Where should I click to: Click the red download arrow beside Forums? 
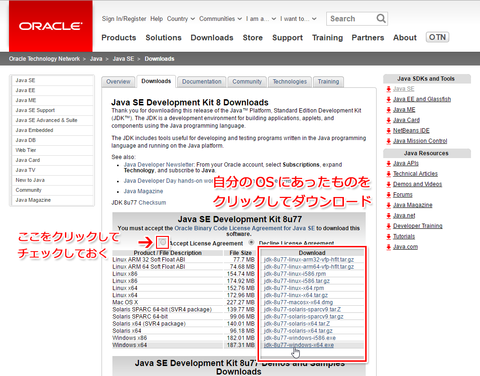388,195
